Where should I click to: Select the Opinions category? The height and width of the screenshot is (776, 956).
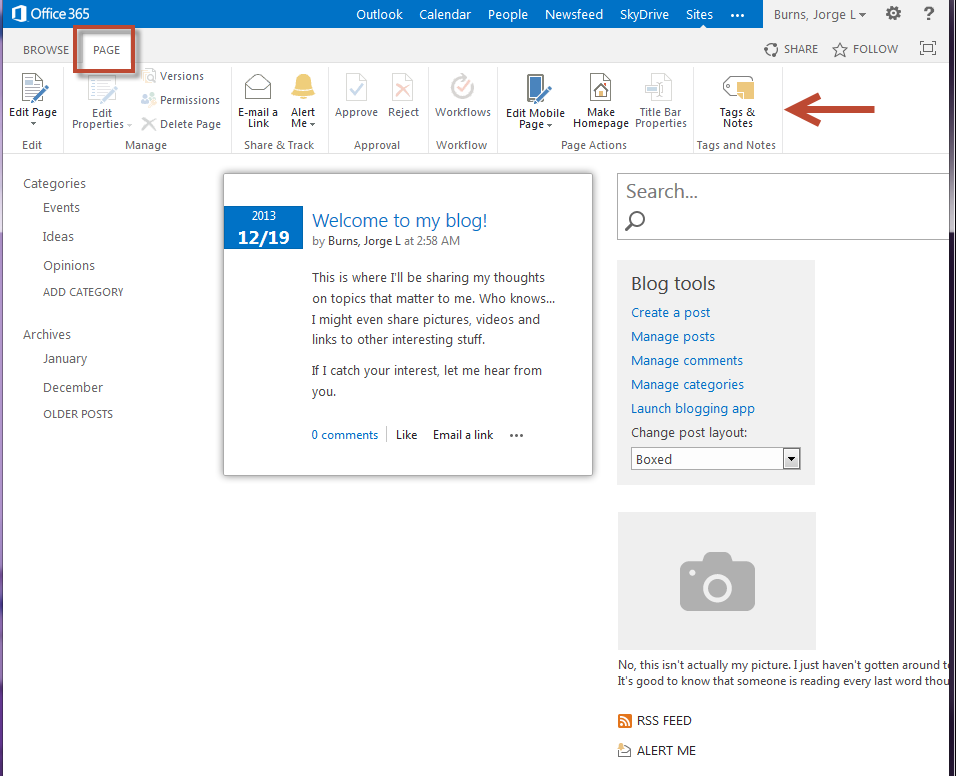(x=69, y=265)
